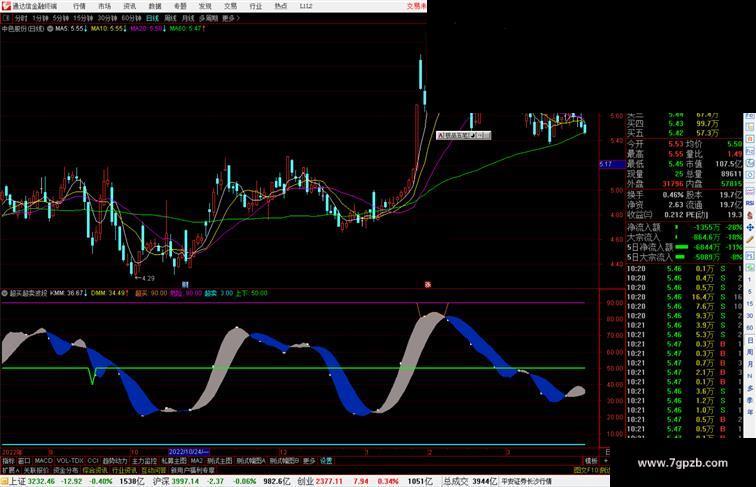Choose the 月 monthly period in right sidebar
The height and width of the screenshot is (487, 756).
(x=750, y=364)
